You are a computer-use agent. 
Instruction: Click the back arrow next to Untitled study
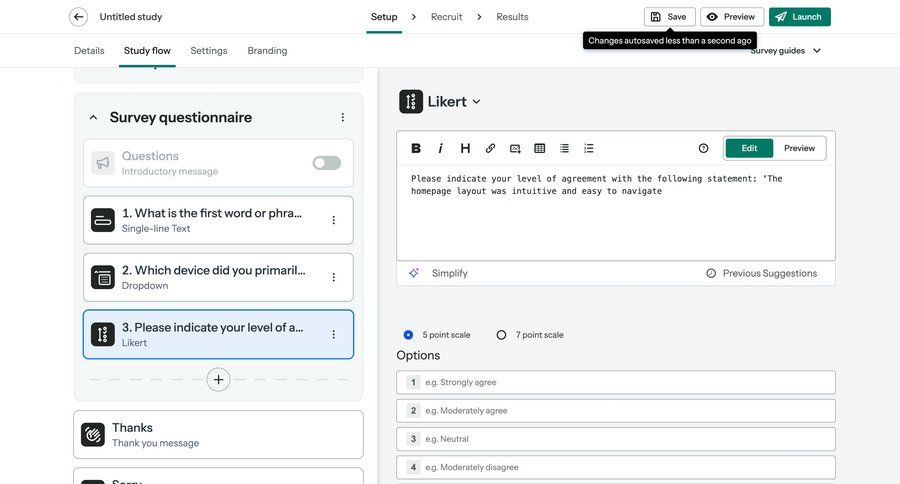78,17
